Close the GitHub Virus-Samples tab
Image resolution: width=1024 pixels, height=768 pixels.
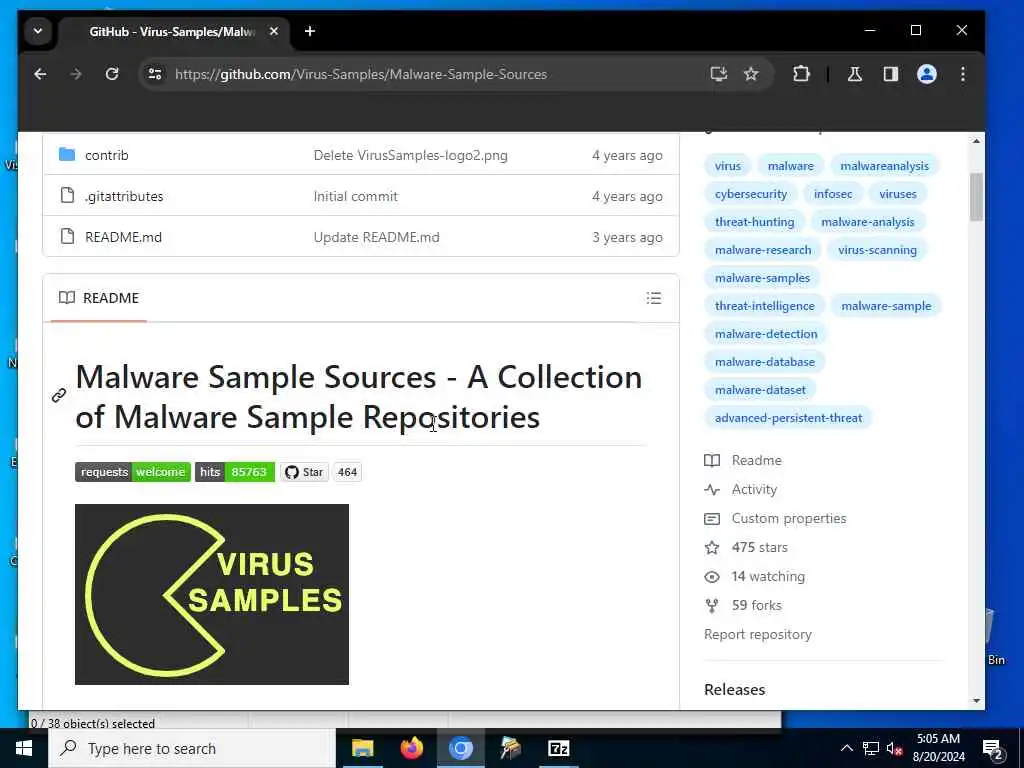pyautogui.click(x=274, y=31)
